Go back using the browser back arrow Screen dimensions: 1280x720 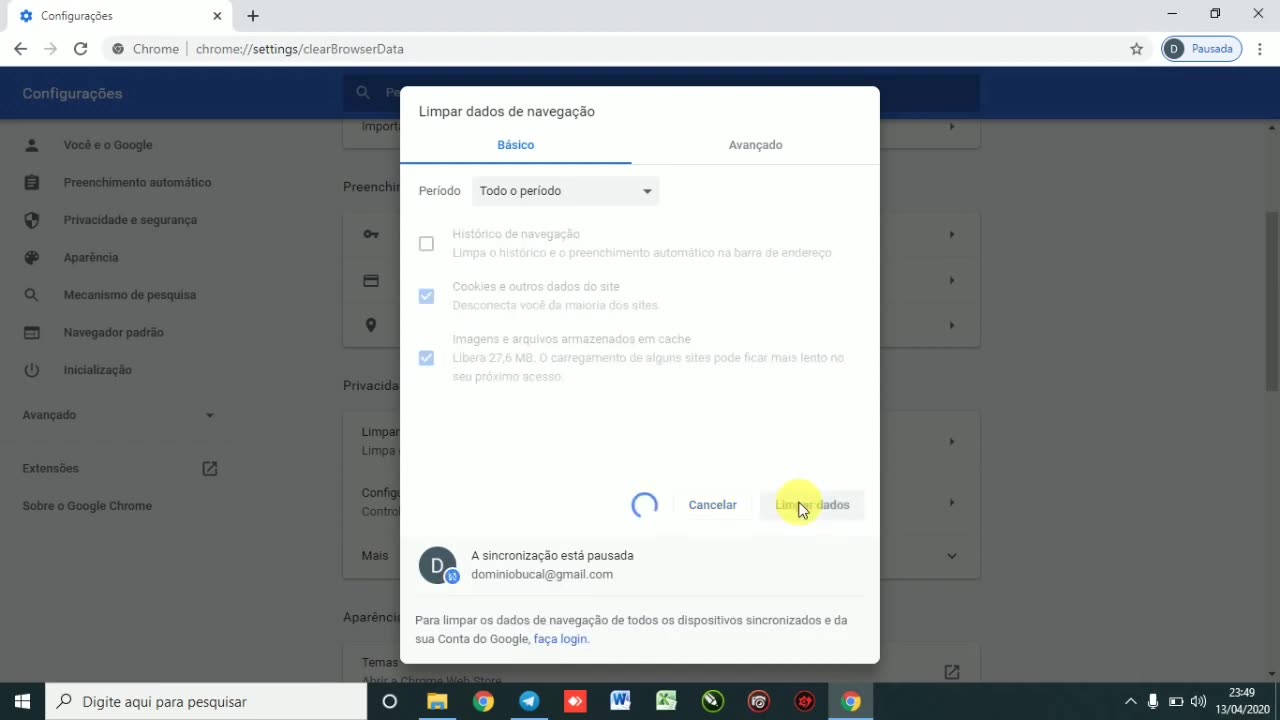coord(20,49)
